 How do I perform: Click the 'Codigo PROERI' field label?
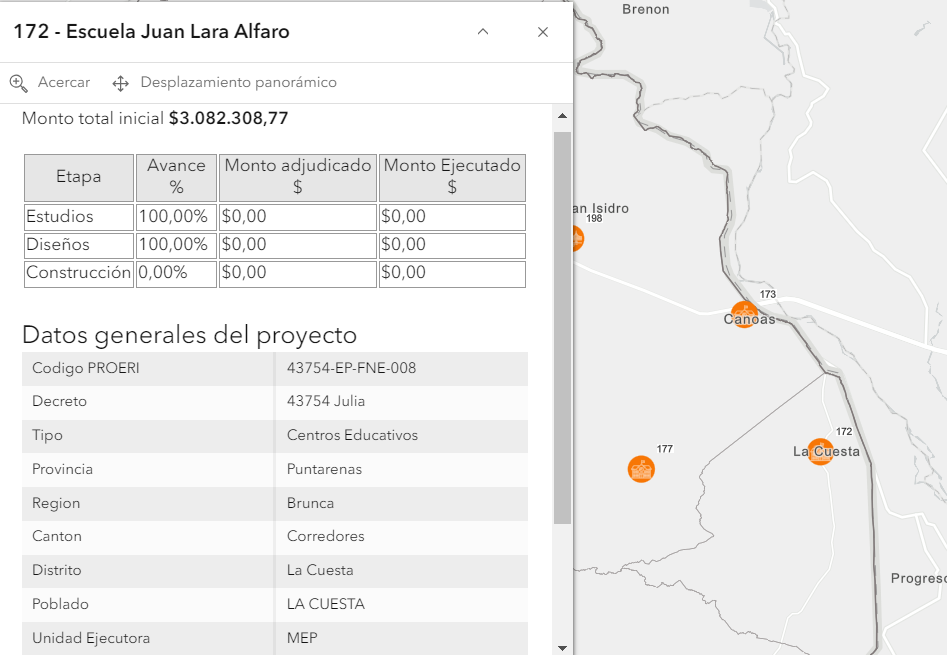click(x=86, y=368)
